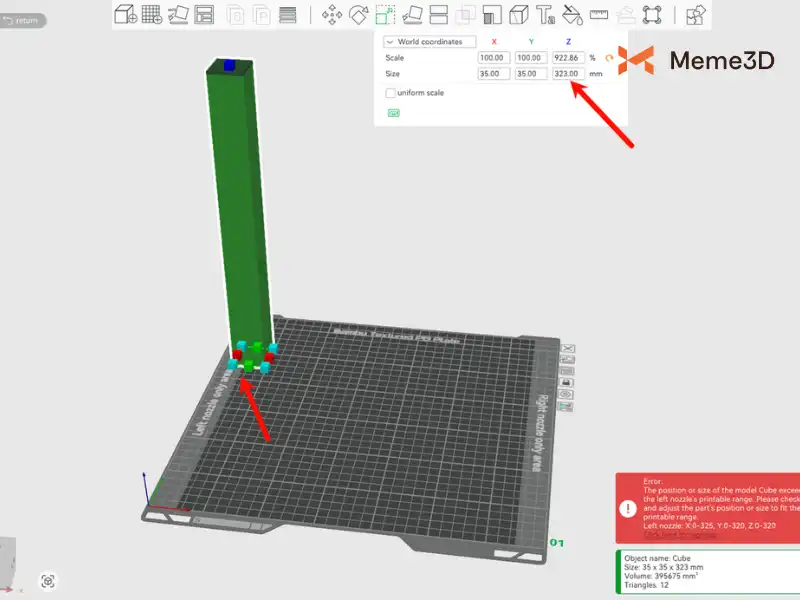Enable the uniform scale checkbox
Viewport: 800px width, 600px height.
(x=391, y=93)
